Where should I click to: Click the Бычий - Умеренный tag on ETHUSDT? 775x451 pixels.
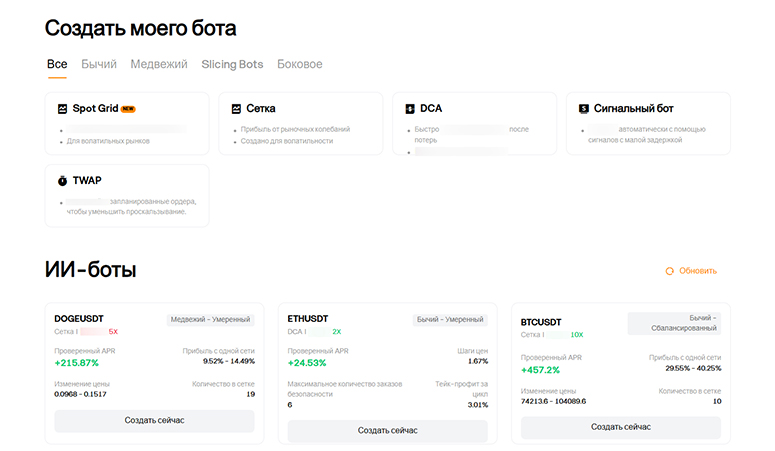click(x=449, y=320)
